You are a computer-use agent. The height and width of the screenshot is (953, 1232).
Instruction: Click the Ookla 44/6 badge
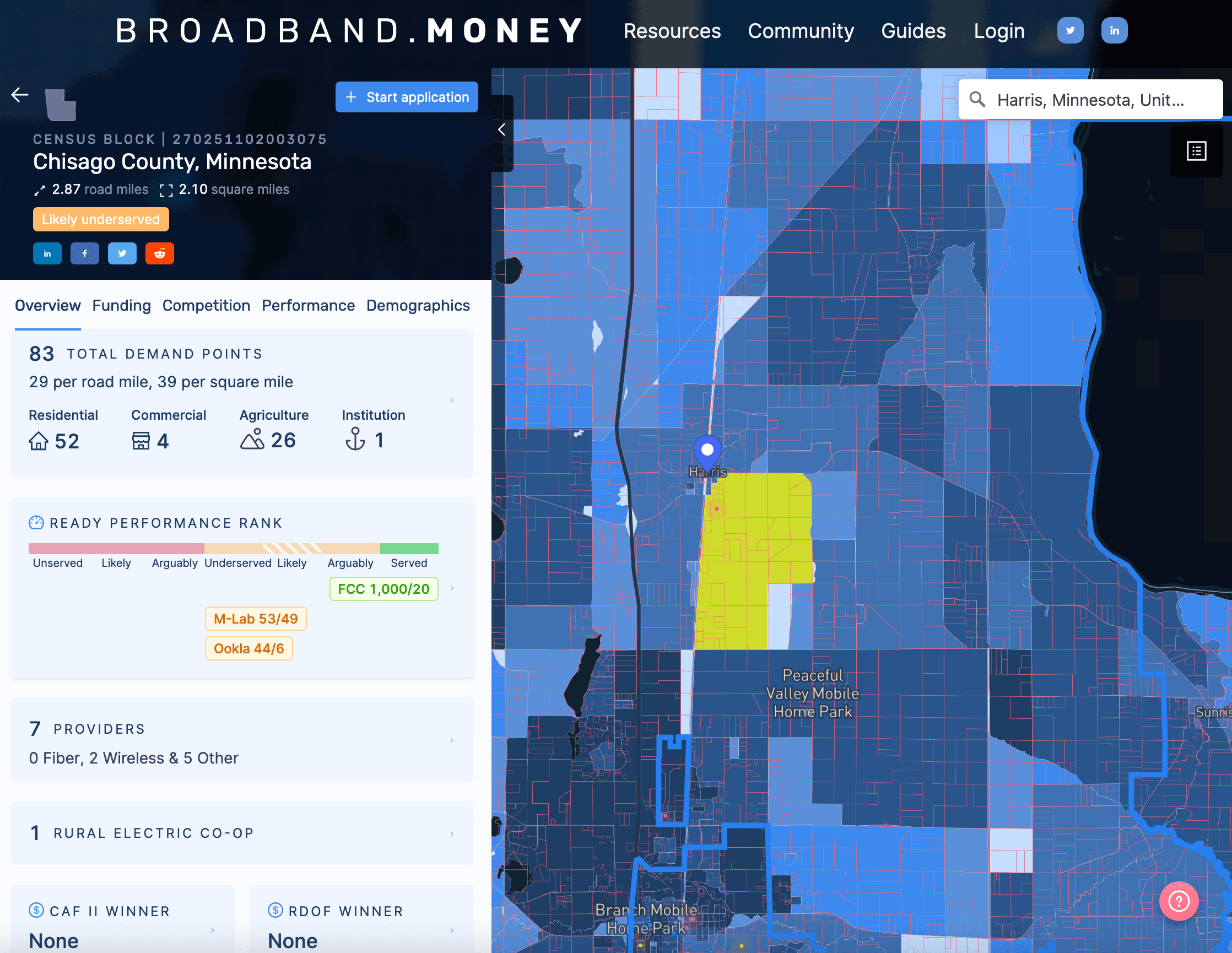(x=249, y=648)
